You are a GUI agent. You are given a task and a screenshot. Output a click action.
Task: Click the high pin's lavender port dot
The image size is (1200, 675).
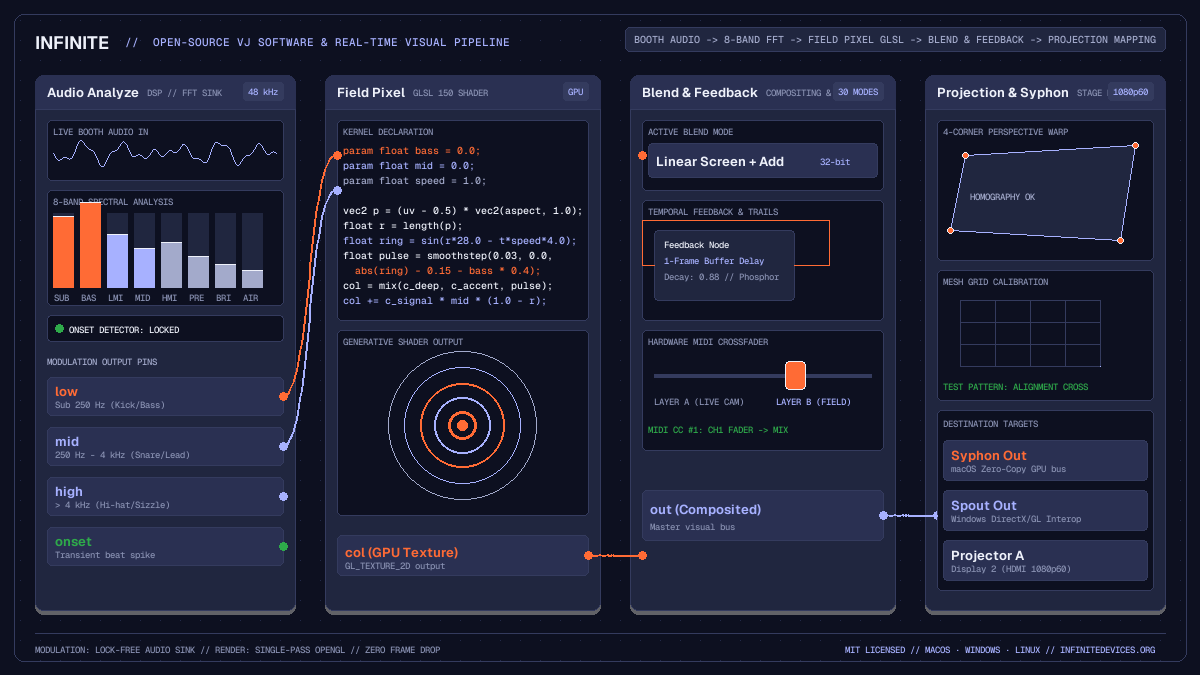[x=283, y=496]
